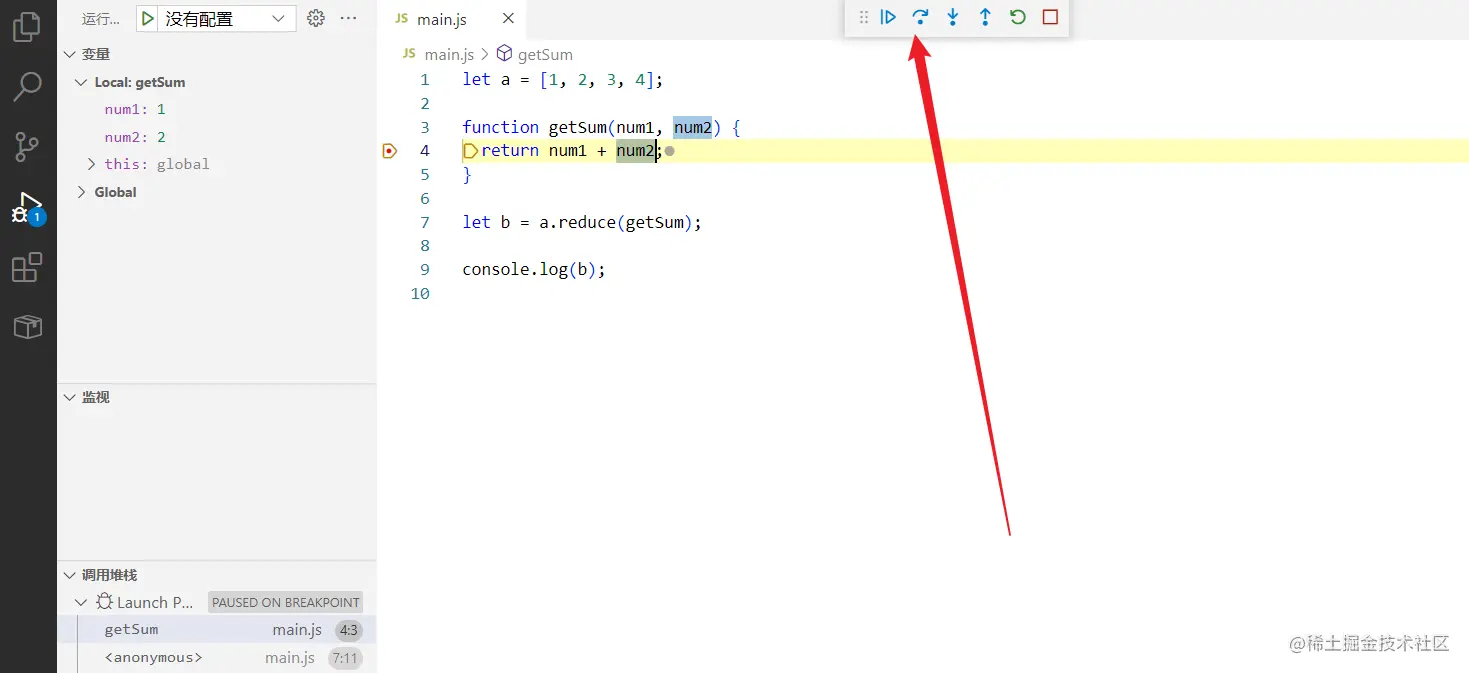Select variable num1: 1
Screen dimensions: 1469x673
point(135,109)
